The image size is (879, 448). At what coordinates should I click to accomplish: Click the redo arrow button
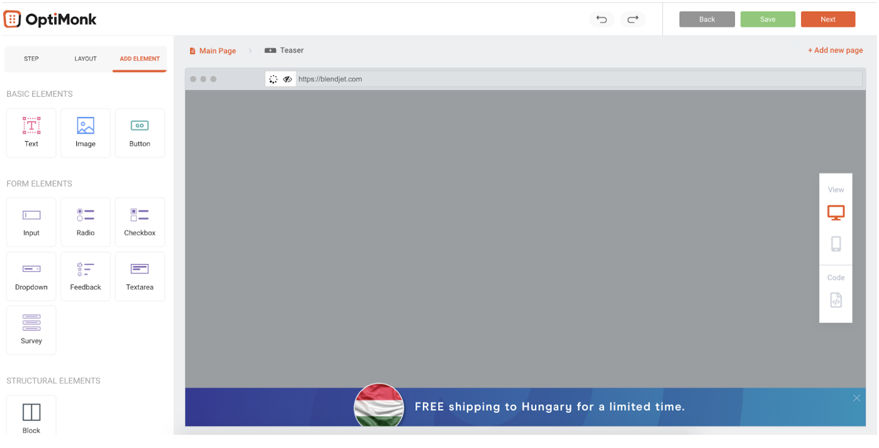point(633,20)
